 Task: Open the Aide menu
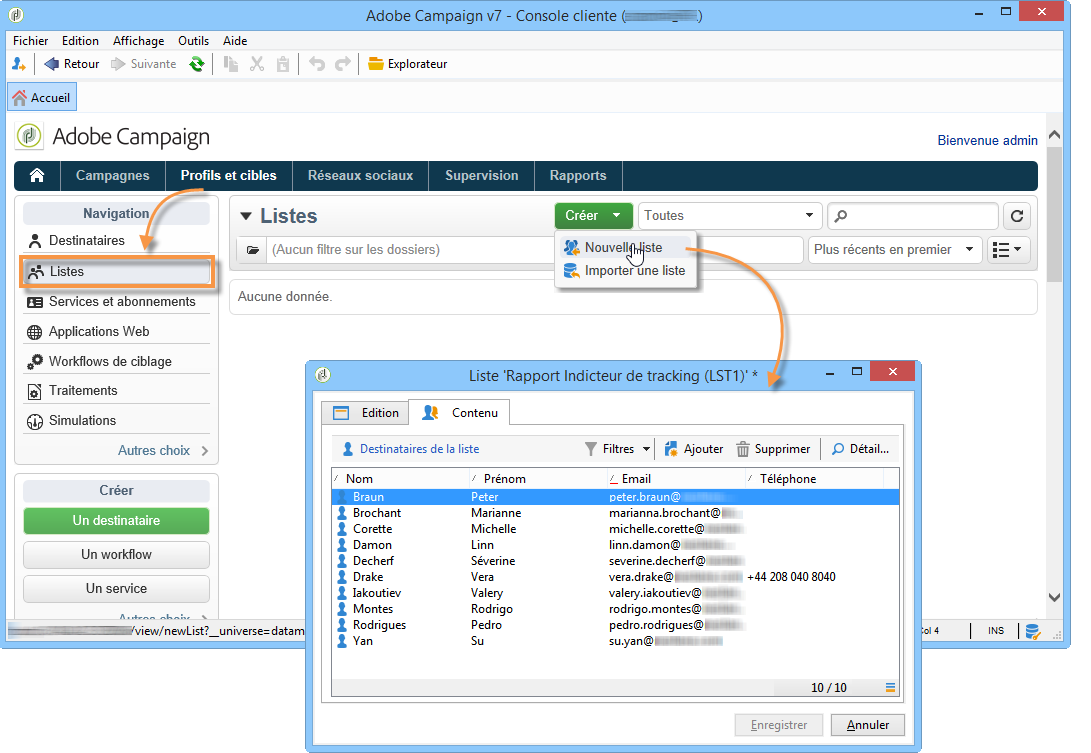[235, 40]
